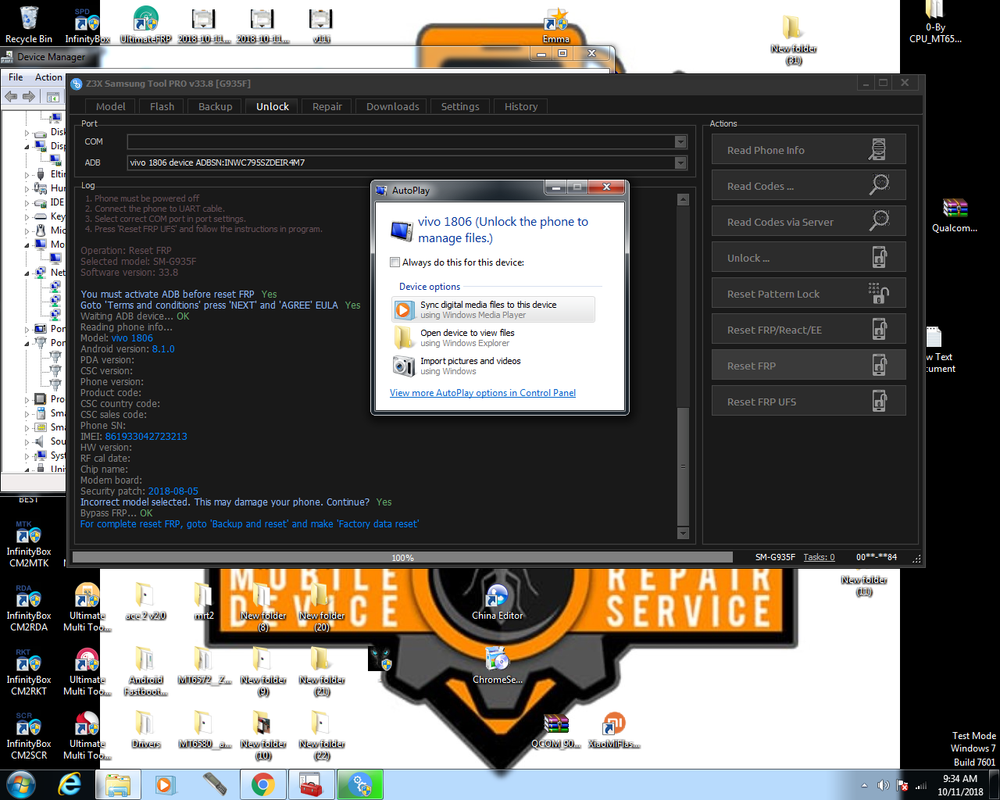The width and height of the screenshot is (1000, 800).
Task: Open the Emma desktop shortcut
Action: click(x=555, y=24)
